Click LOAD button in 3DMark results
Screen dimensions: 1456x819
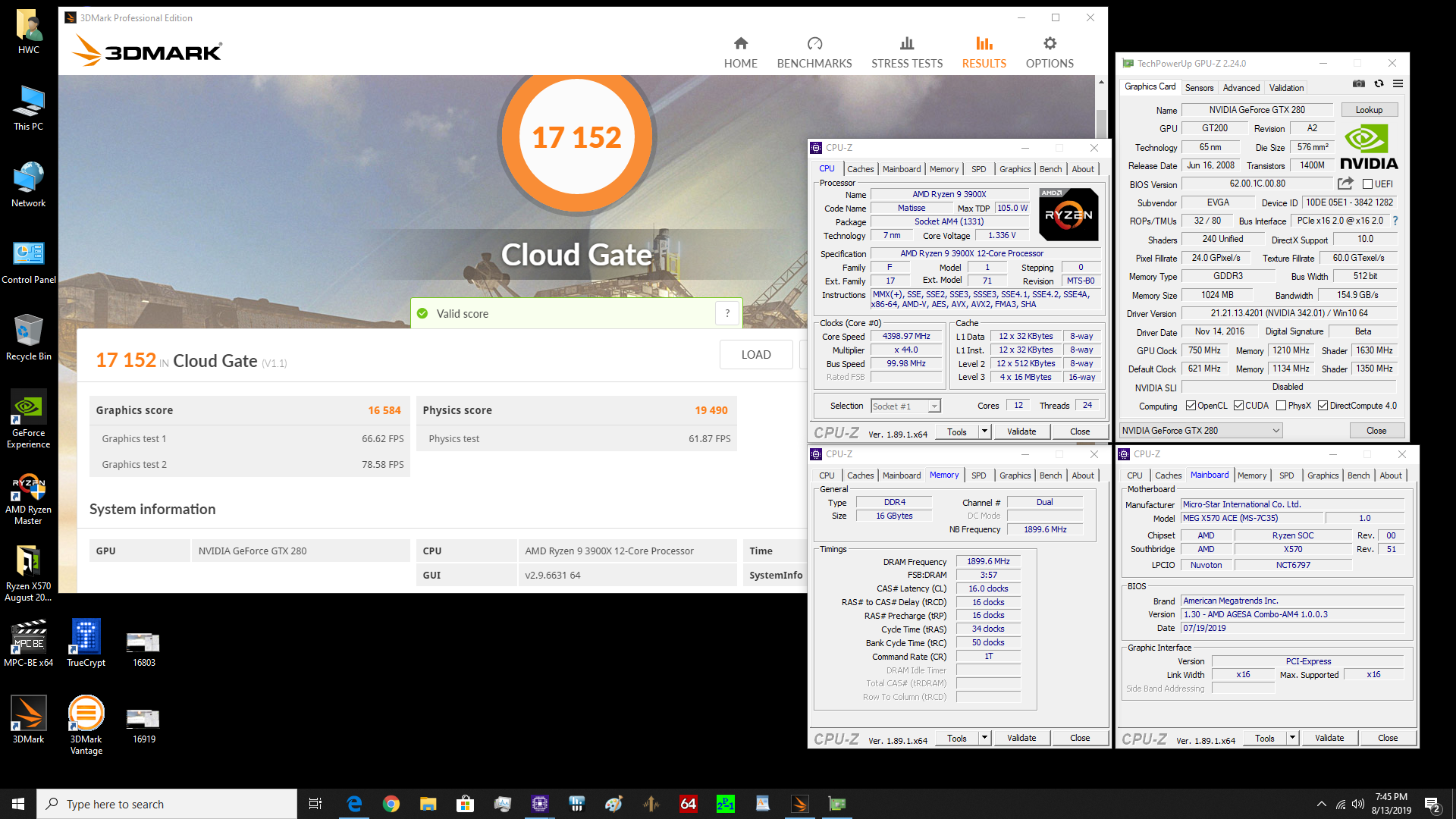click(x=755, y=354)
